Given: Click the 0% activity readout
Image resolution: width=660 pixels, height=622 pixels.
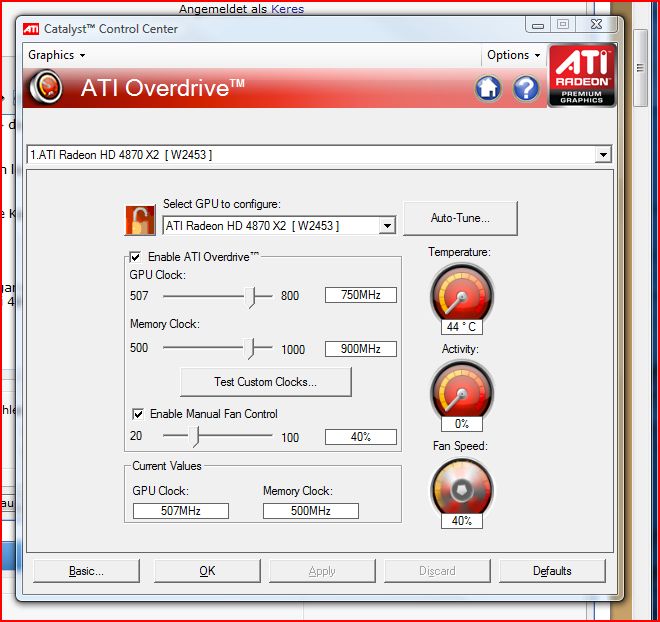Looking at the screenshot, I should 462,424.
